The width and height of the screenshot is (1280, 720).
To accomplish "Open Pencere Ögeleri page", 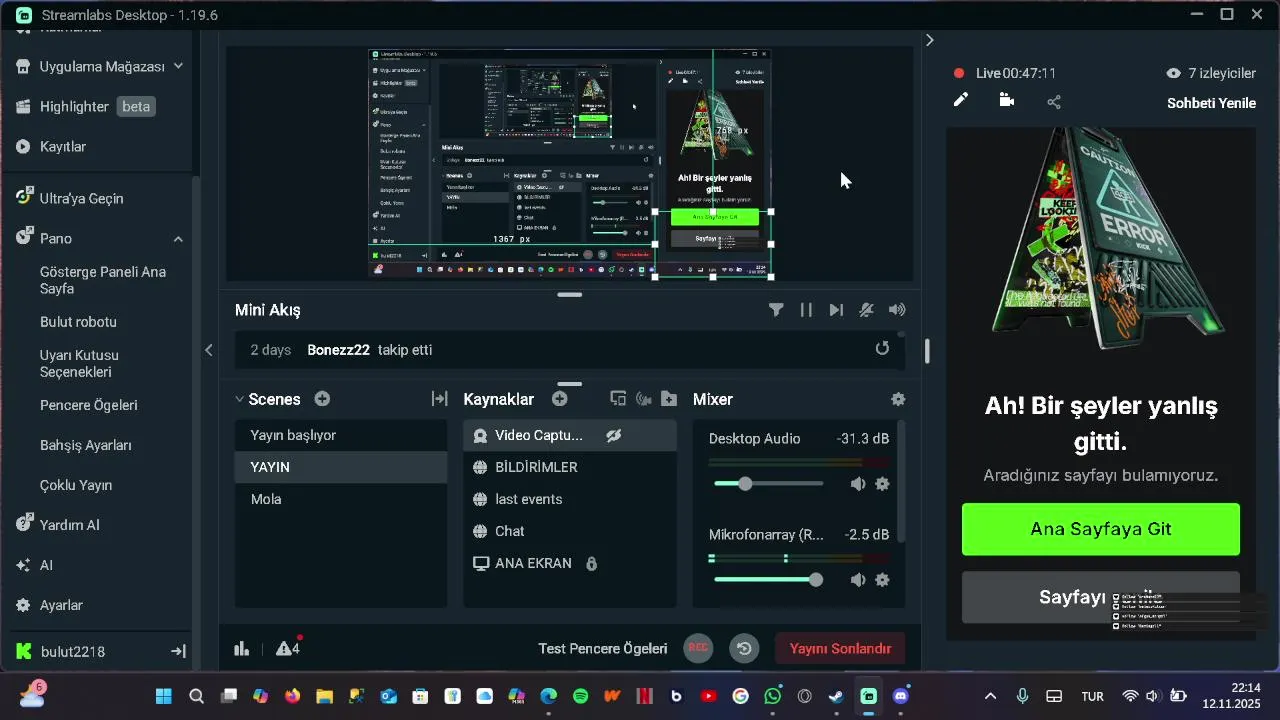I will [x=88, y=405].
